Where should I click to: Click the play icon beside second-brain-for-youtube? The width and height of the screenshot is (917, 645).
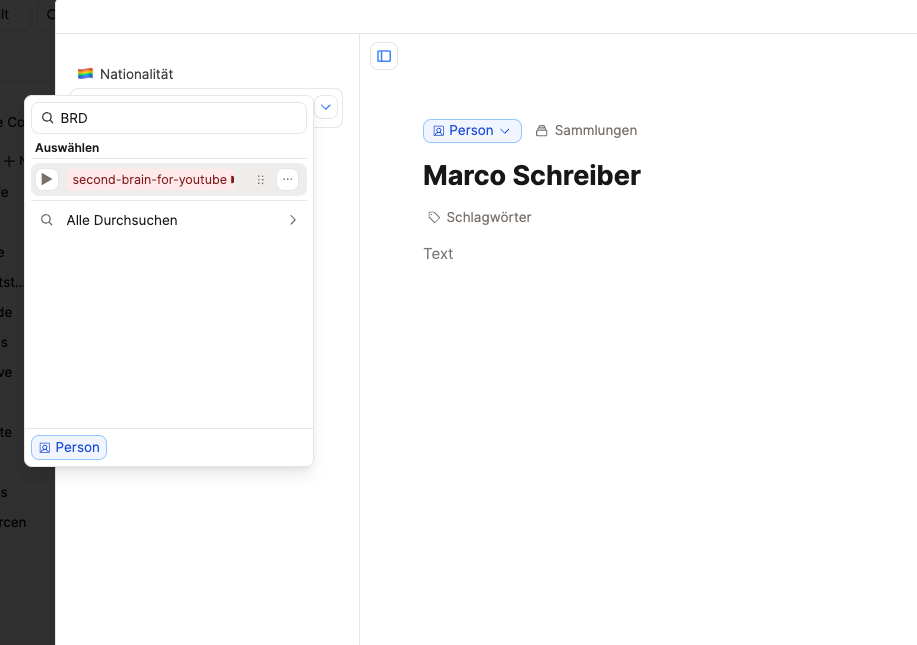click(x=47, y=179)
